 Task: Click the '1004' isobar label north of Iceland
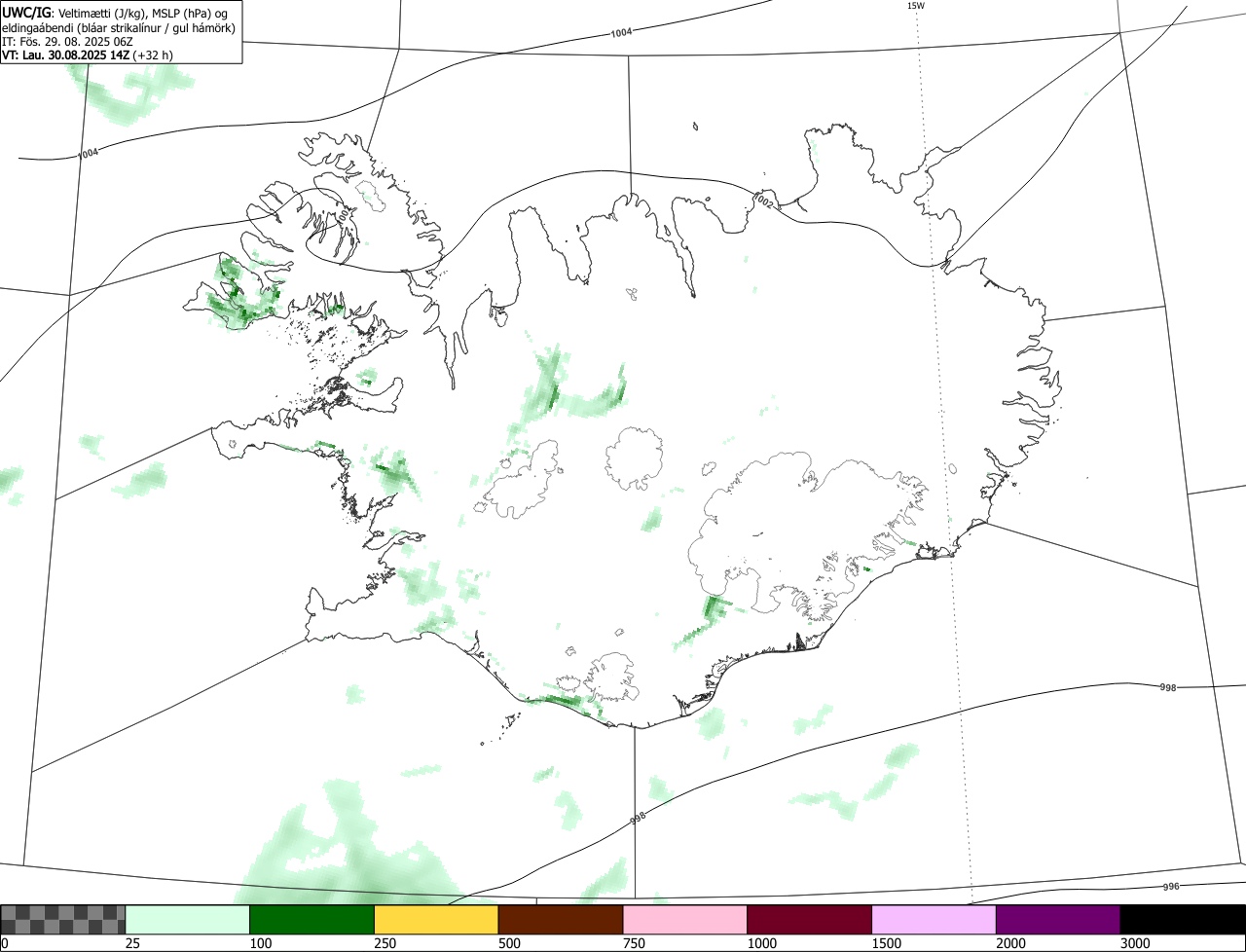(621, 33)
